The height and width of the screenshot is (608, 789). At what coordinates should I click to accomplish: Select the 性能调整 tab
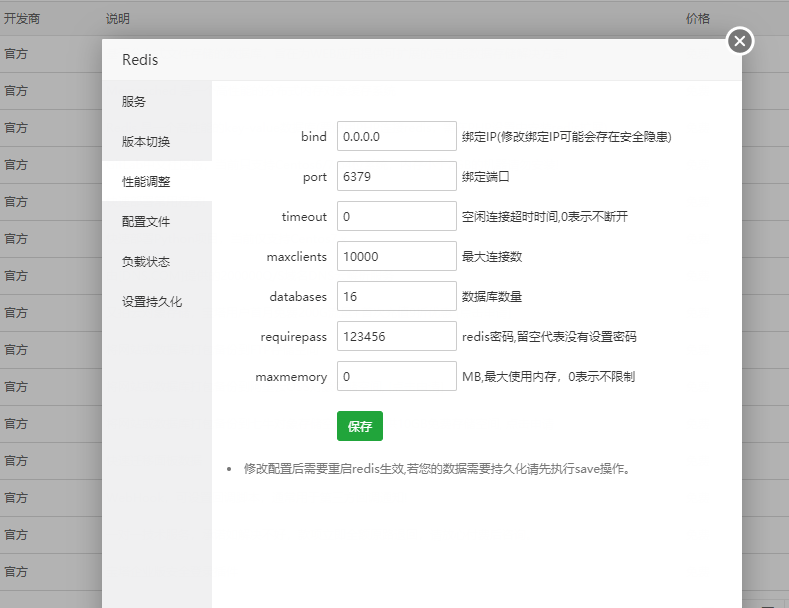click(x=157, y=181)
